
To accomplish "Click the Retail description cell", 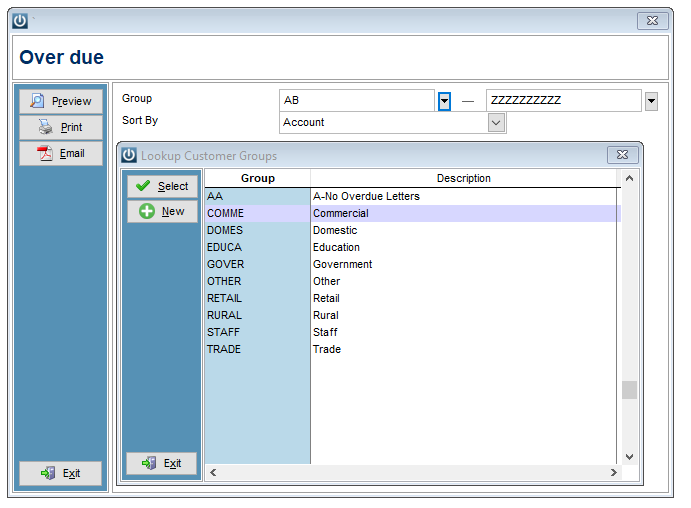I will (x=465, y=298).
